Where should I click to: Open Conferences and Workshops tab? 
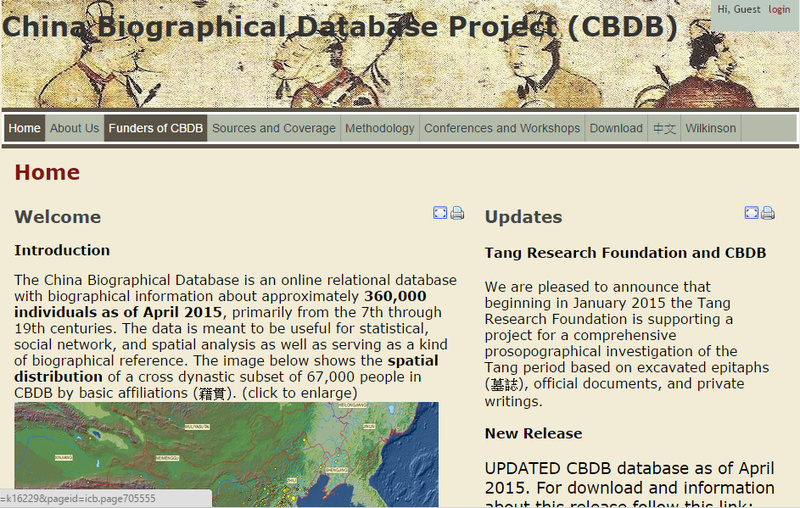[502, 128]
